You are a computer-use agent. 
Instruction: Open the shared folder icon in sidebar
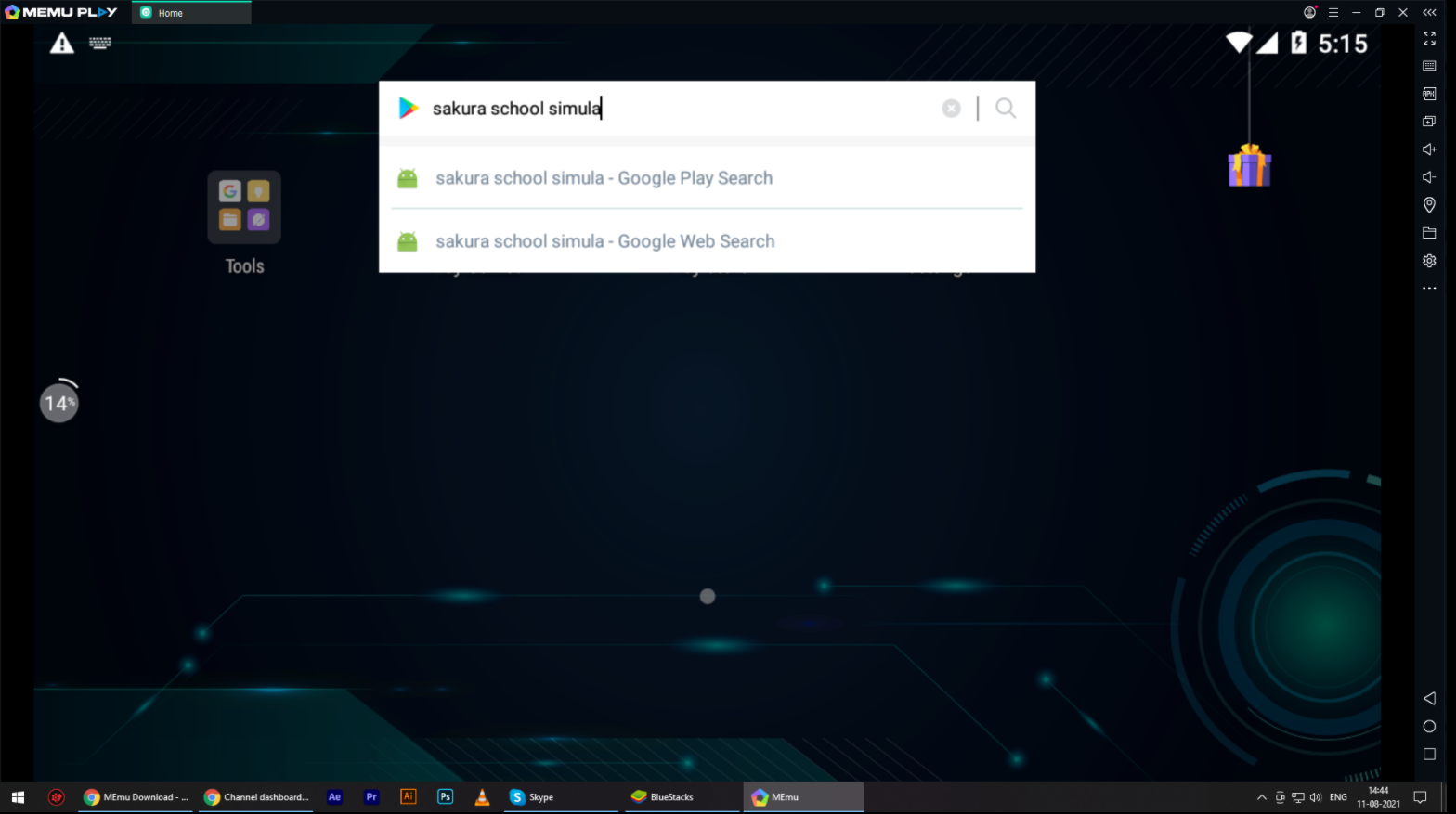click(x=1429, y=233)
